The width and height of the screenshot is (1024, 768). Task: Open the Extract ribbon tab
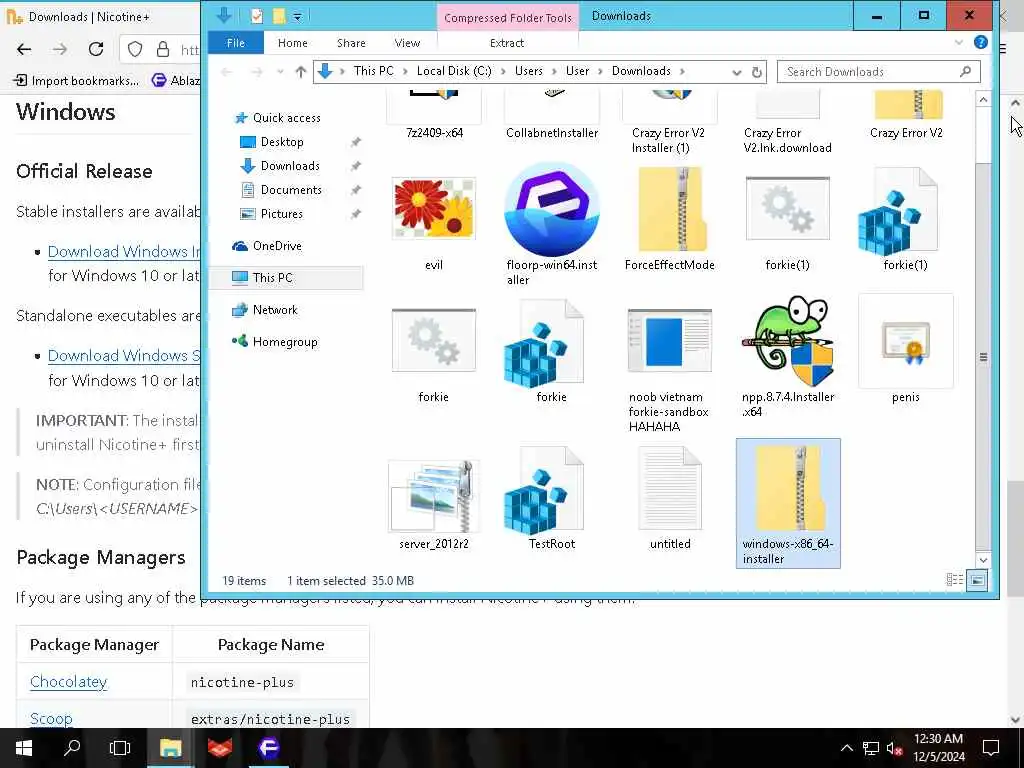tap(507, 43)
